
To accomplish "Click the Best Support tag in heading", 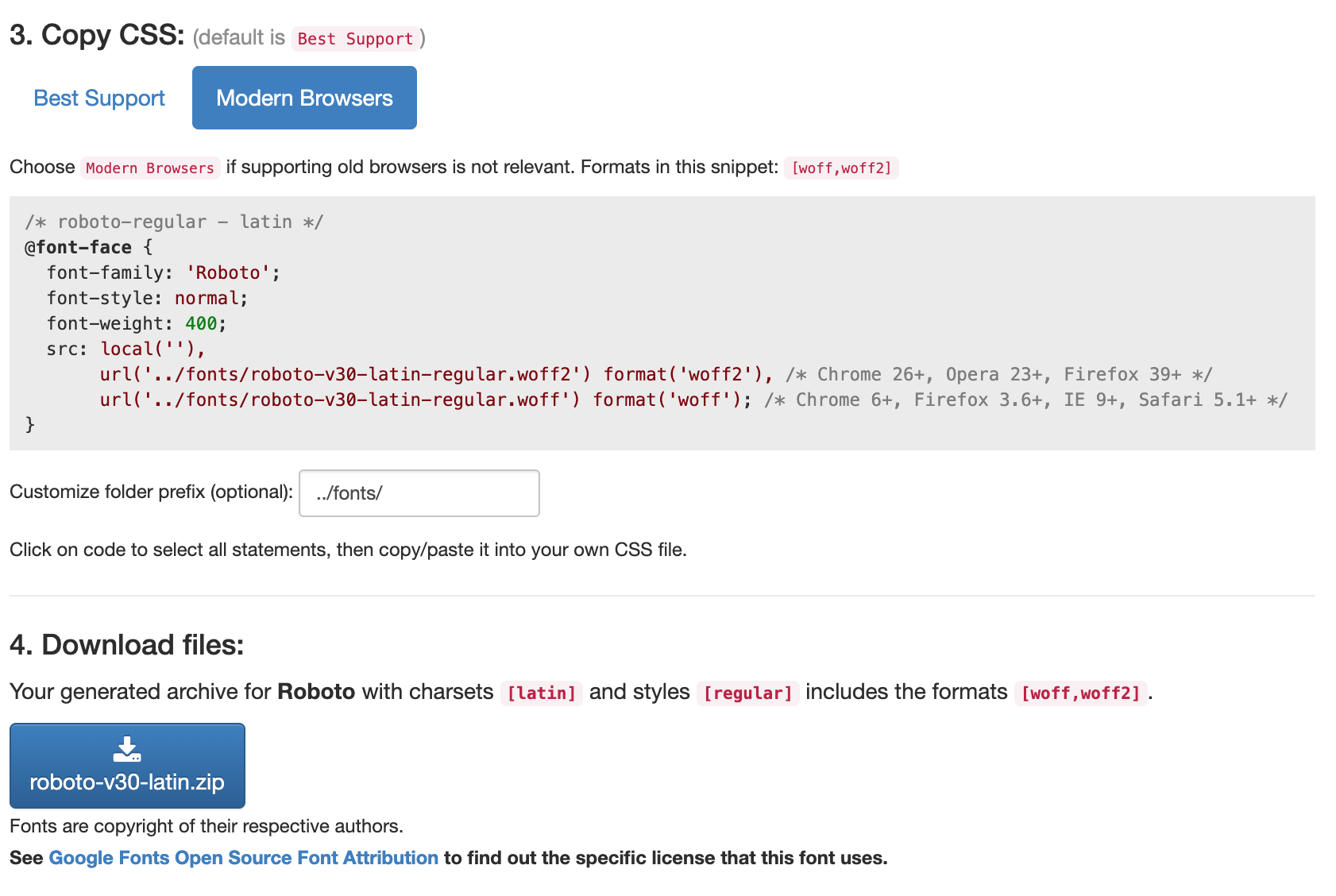I will coord(355,38).
